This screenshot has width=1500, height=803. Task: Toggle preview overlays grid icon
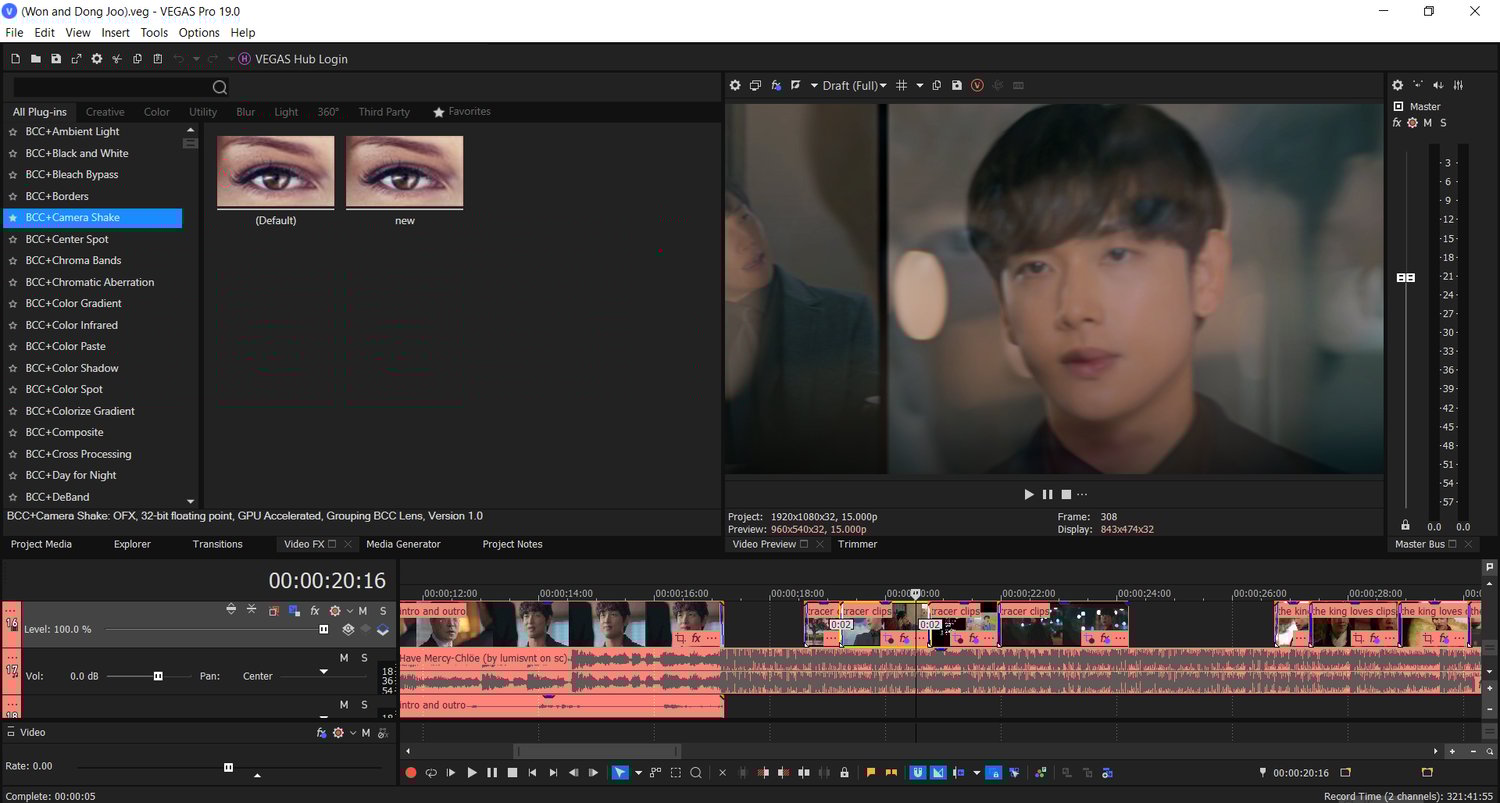tap(902, 86)
